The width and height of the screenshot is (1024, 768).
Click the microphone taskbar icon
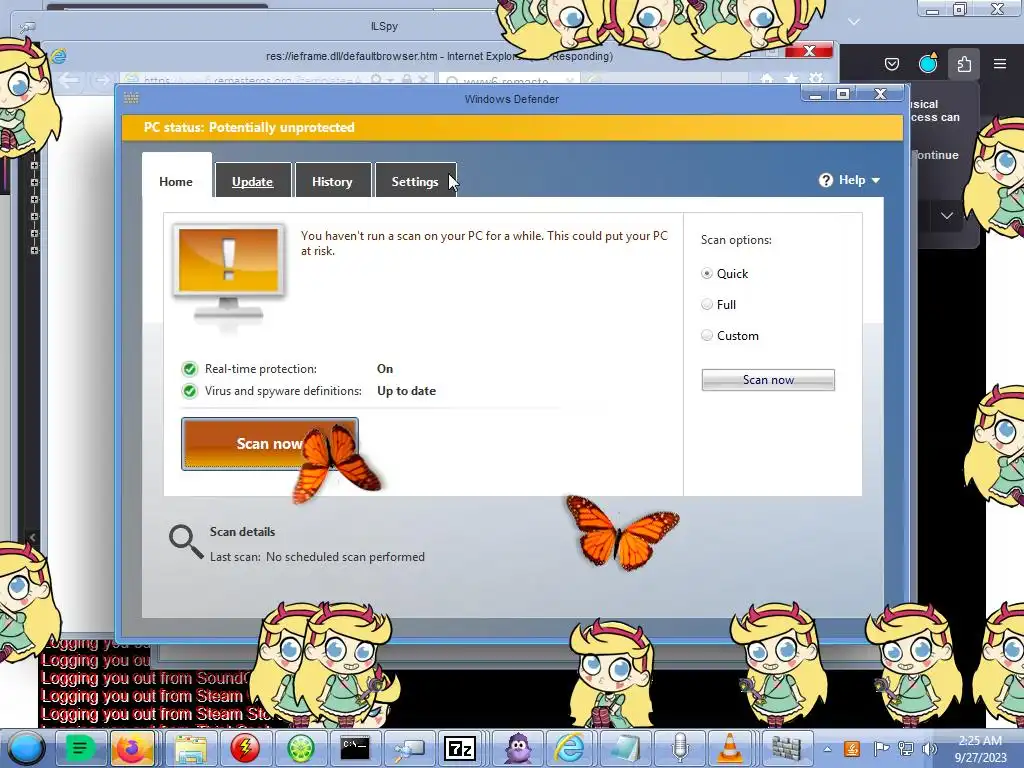coord(680,748)
